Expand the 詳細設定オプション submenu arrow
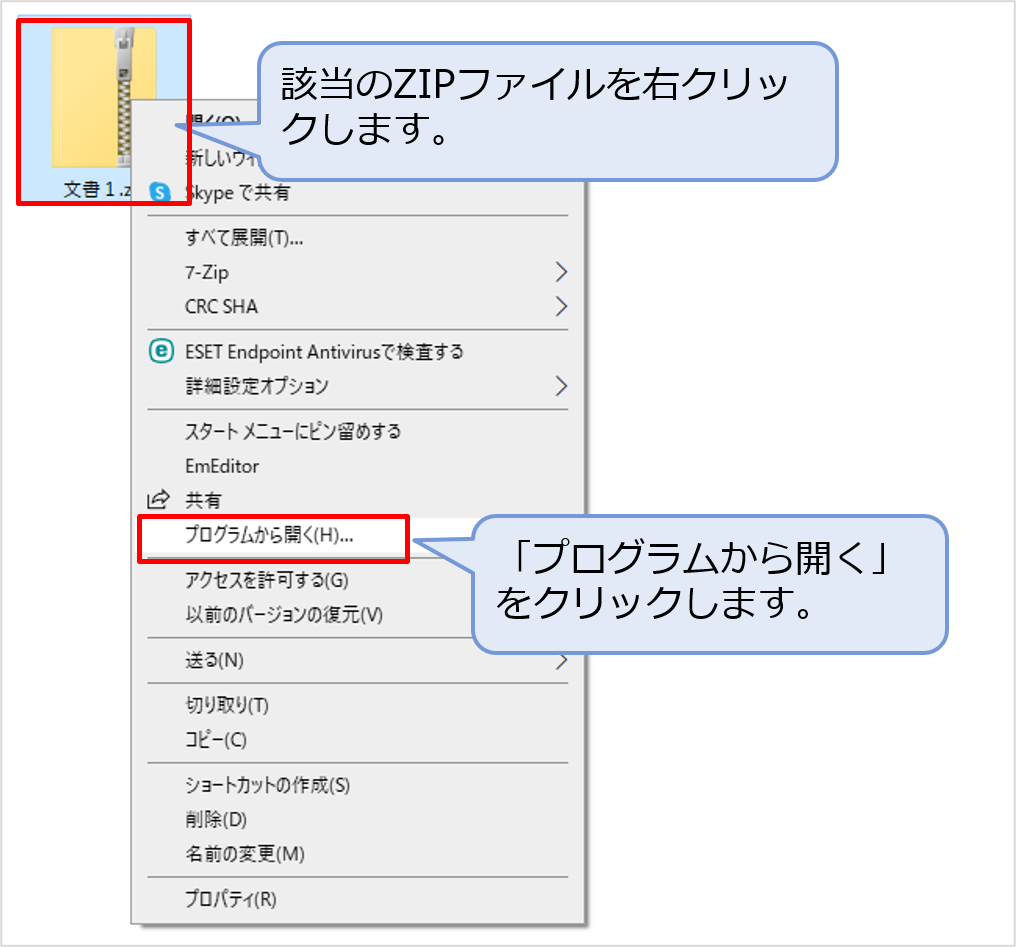 pos(561,386)
